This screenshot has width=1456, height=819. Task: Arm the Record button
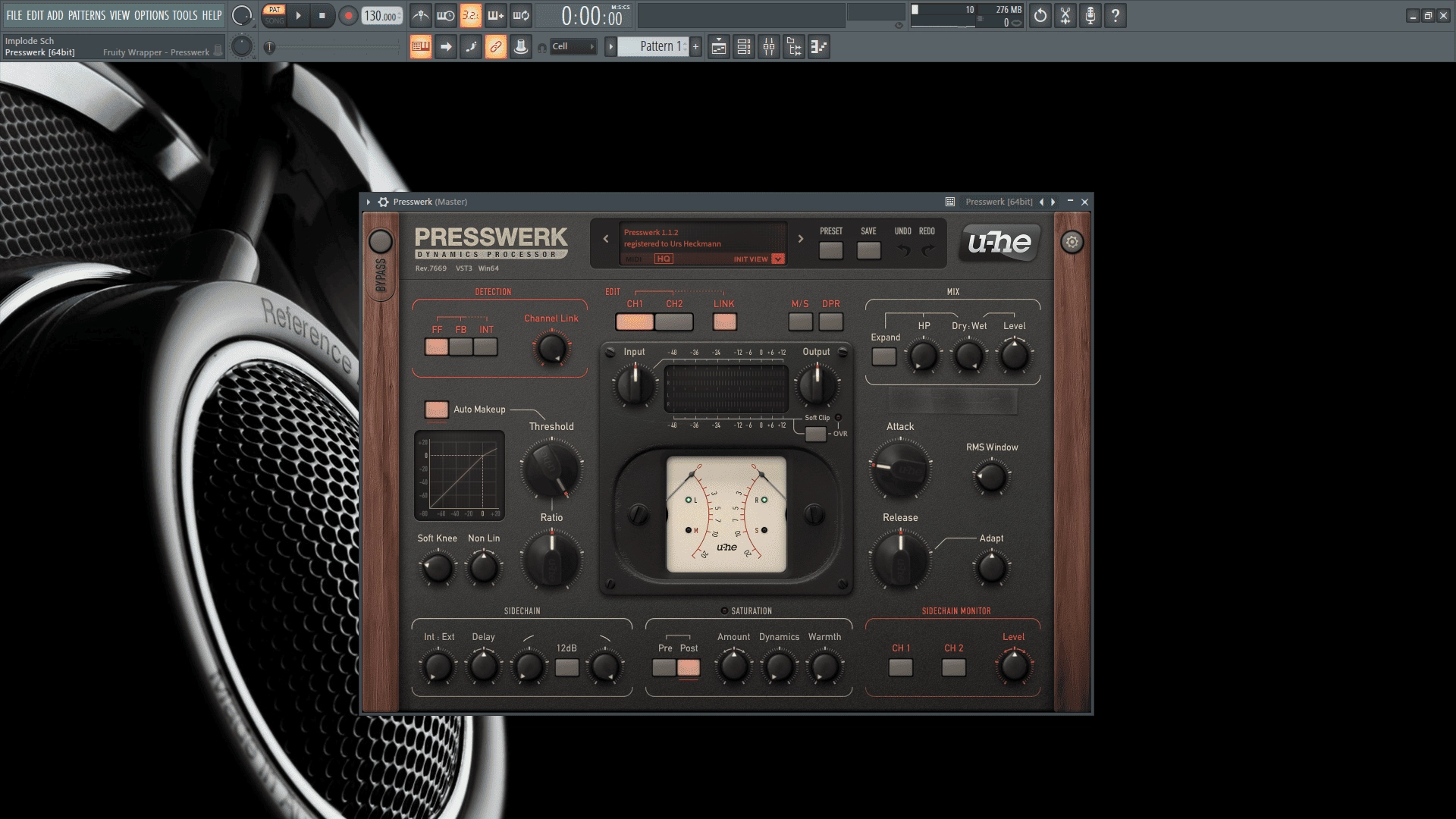348,15
